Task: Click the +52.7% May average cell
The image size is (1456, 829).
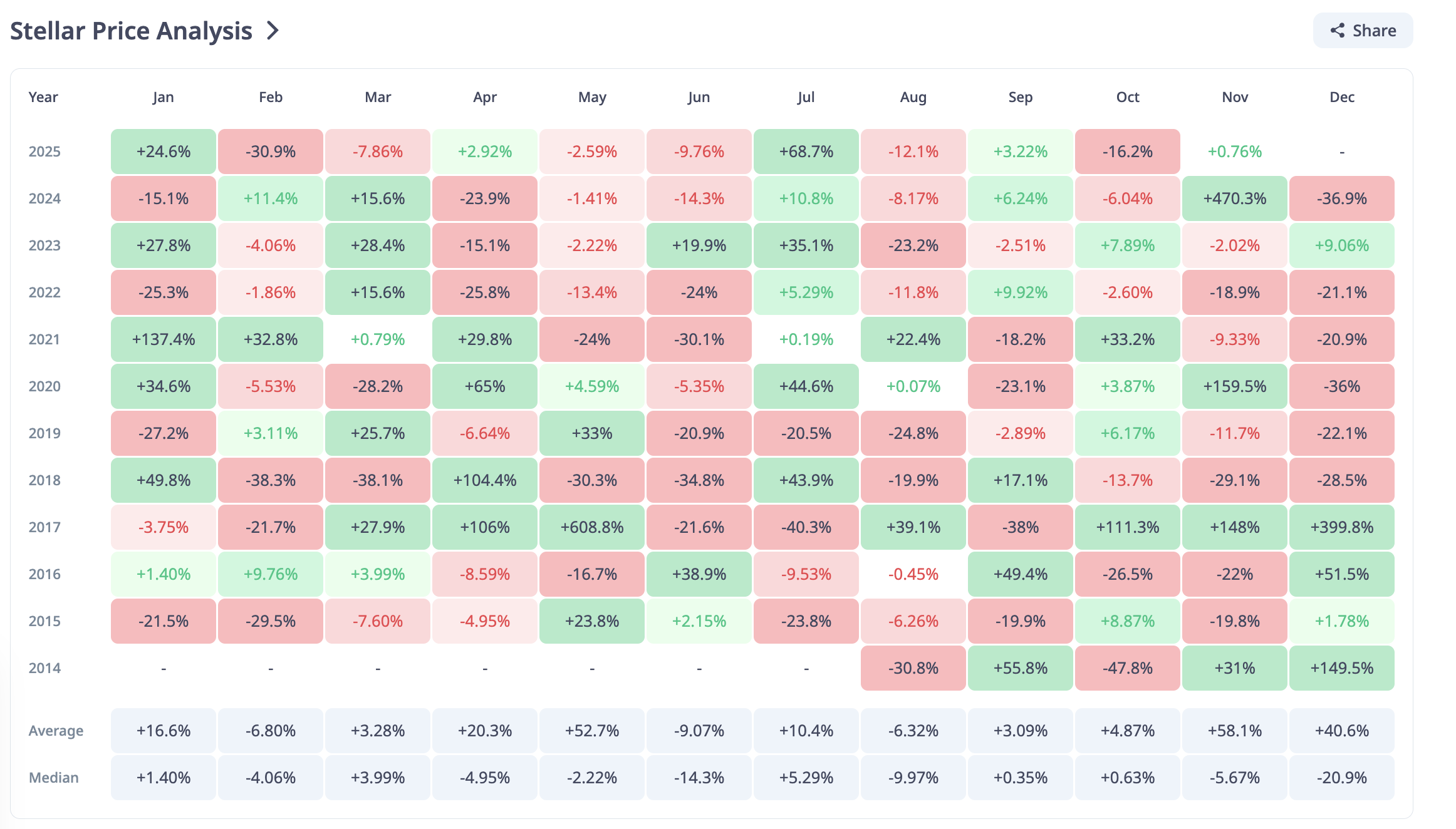Action: pos(591,730)
